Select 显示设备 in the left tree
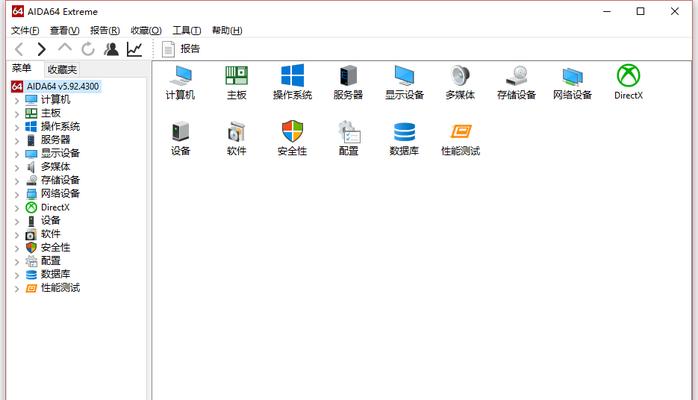 [60, 154]
